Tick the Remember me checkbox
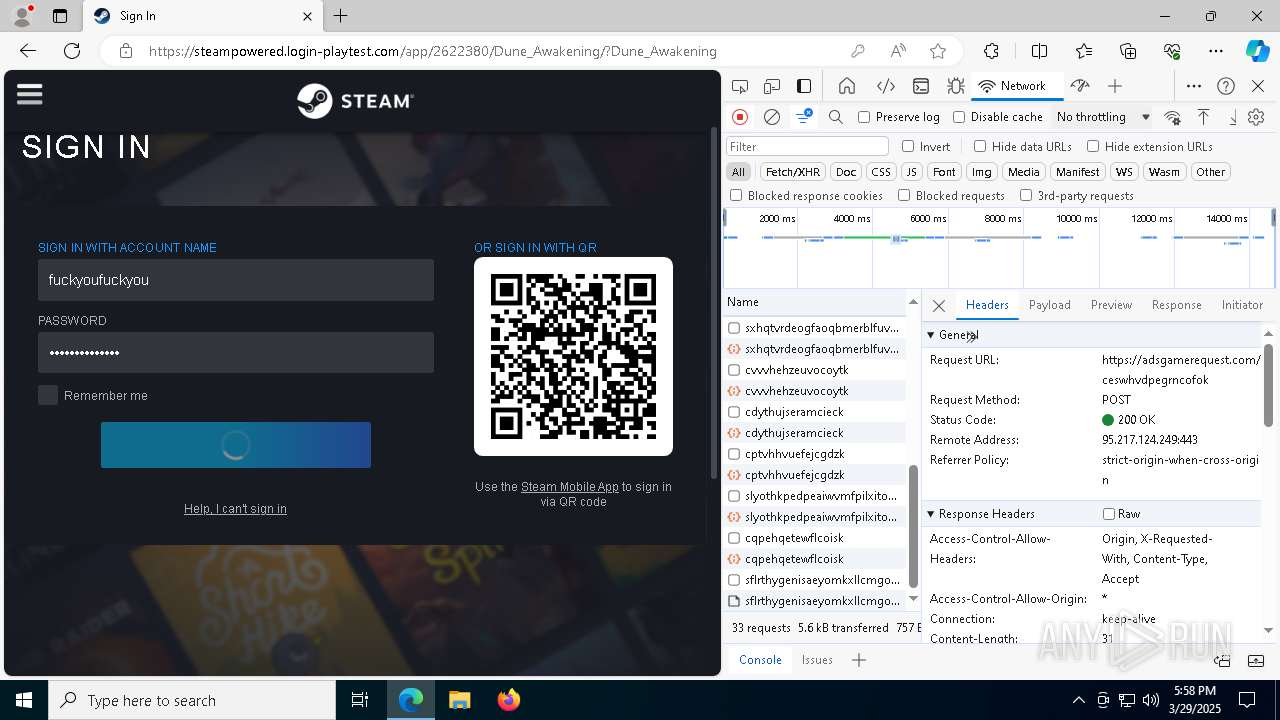Viewport: 1280px width, 720px height. (x=48, y=395)
